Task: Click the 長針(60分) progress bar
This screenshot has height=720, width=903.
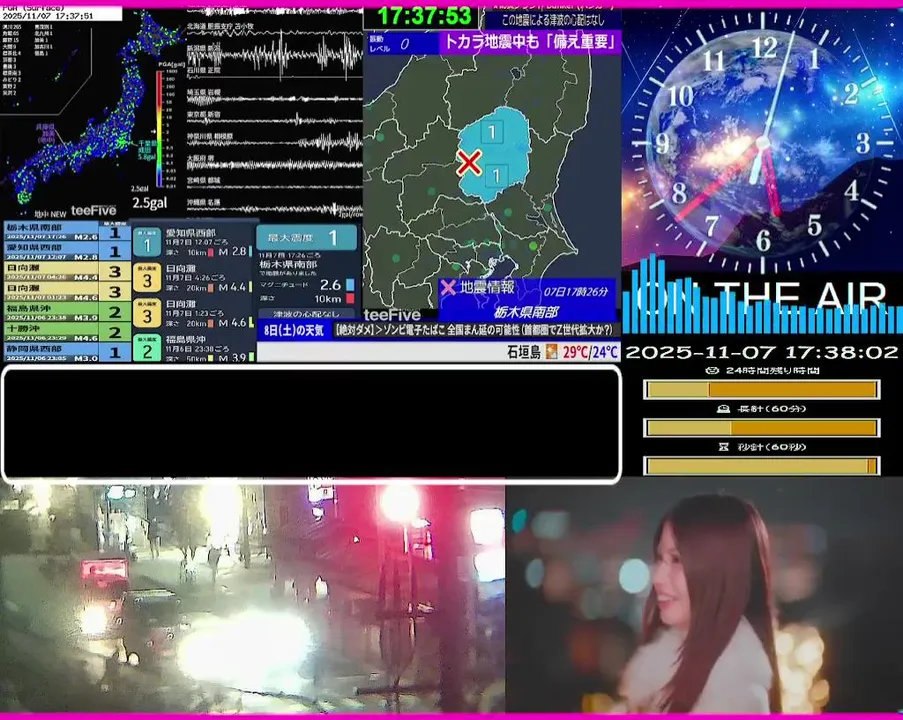Action: point(761,428)
